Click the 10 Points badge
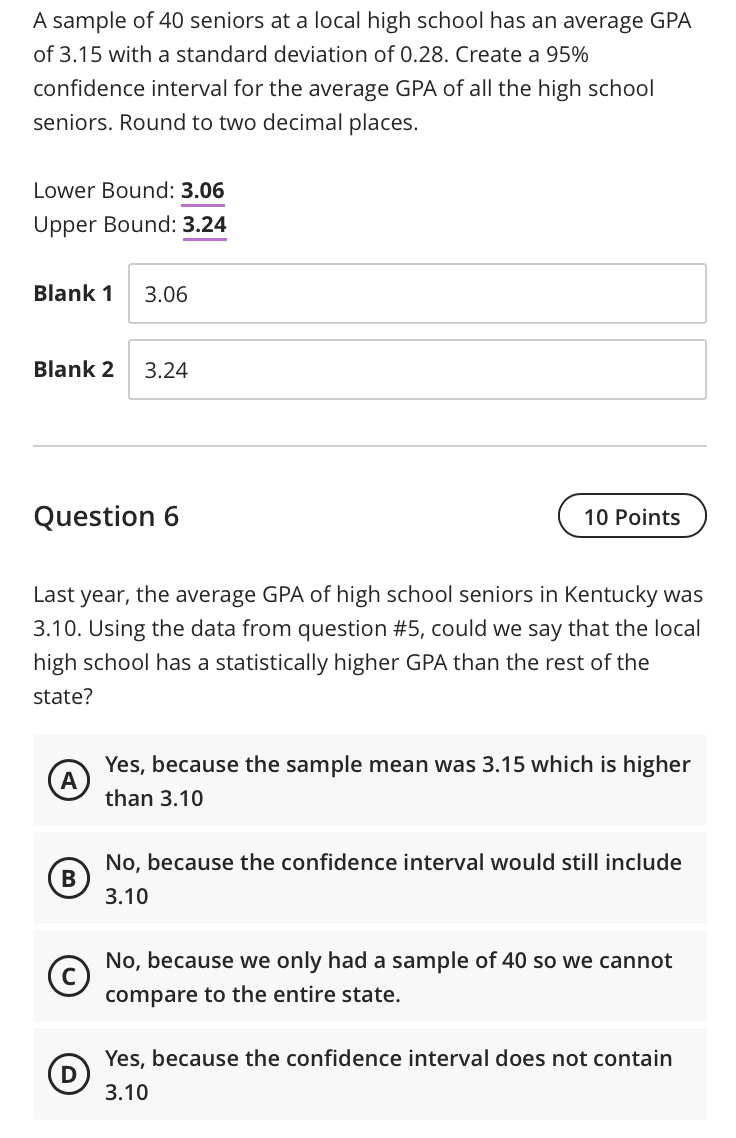This screenshot has height=1138, width=736. click(632, 517)
